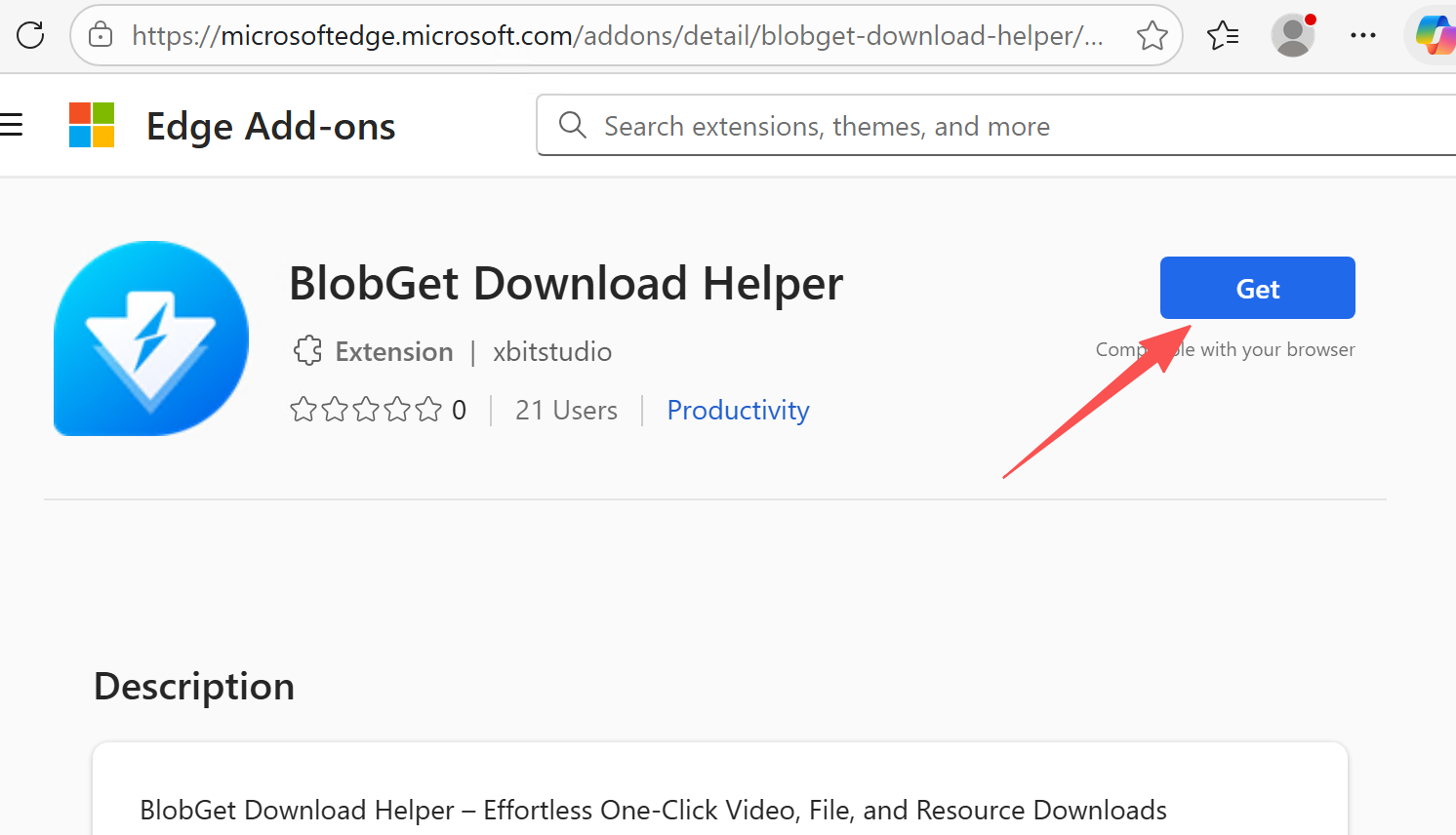Click the profile avatar with notification dot

pos(1292,35)
